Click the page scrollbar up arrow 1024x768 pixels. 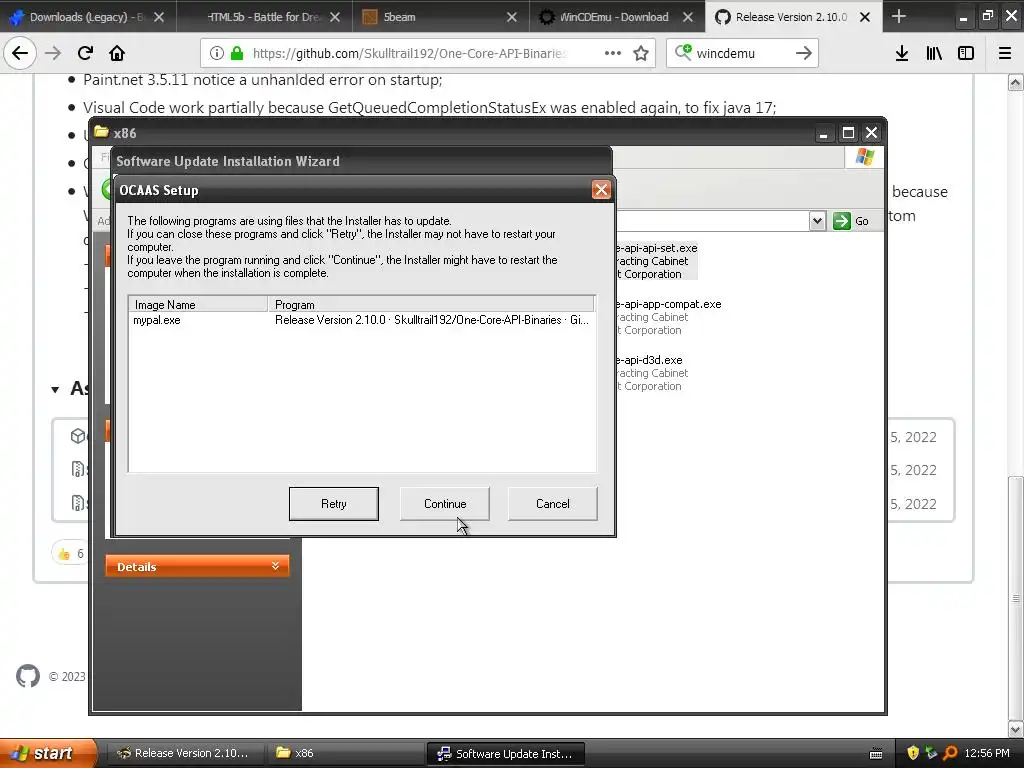pyautogui.click(x=1015, y=82)
